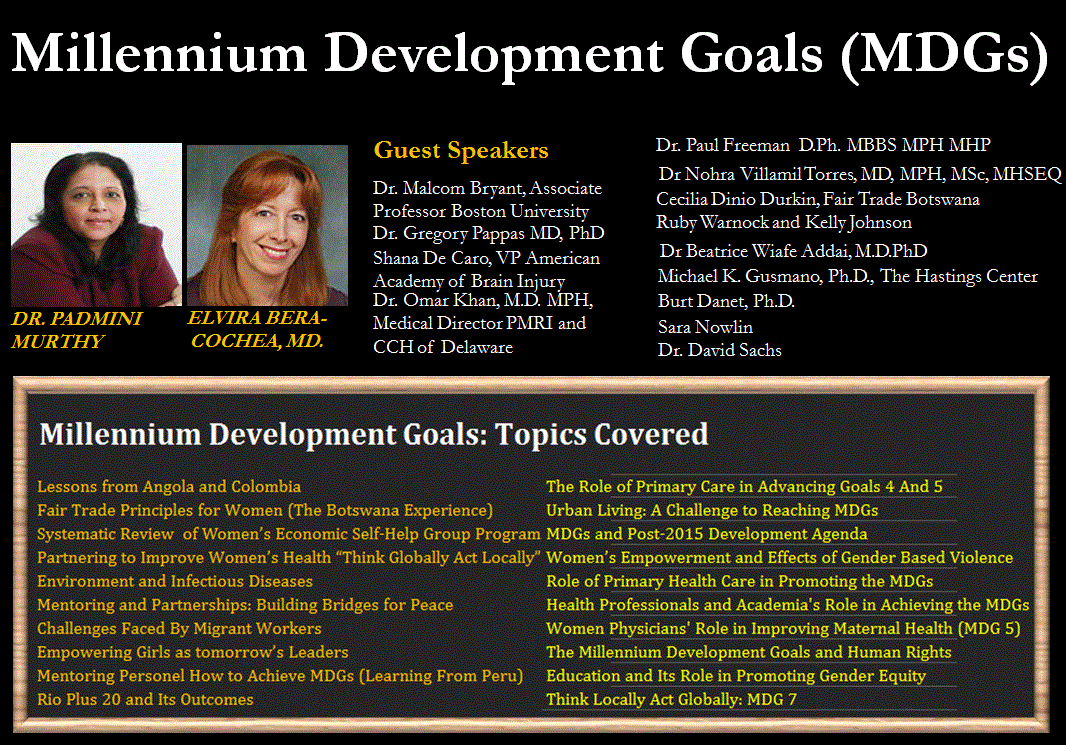Open 'Role of Primary Care in Advancing Goals 4 And 5'
Image resolution: width=1066 pixels, height=745 pixels.
[744, 487]
